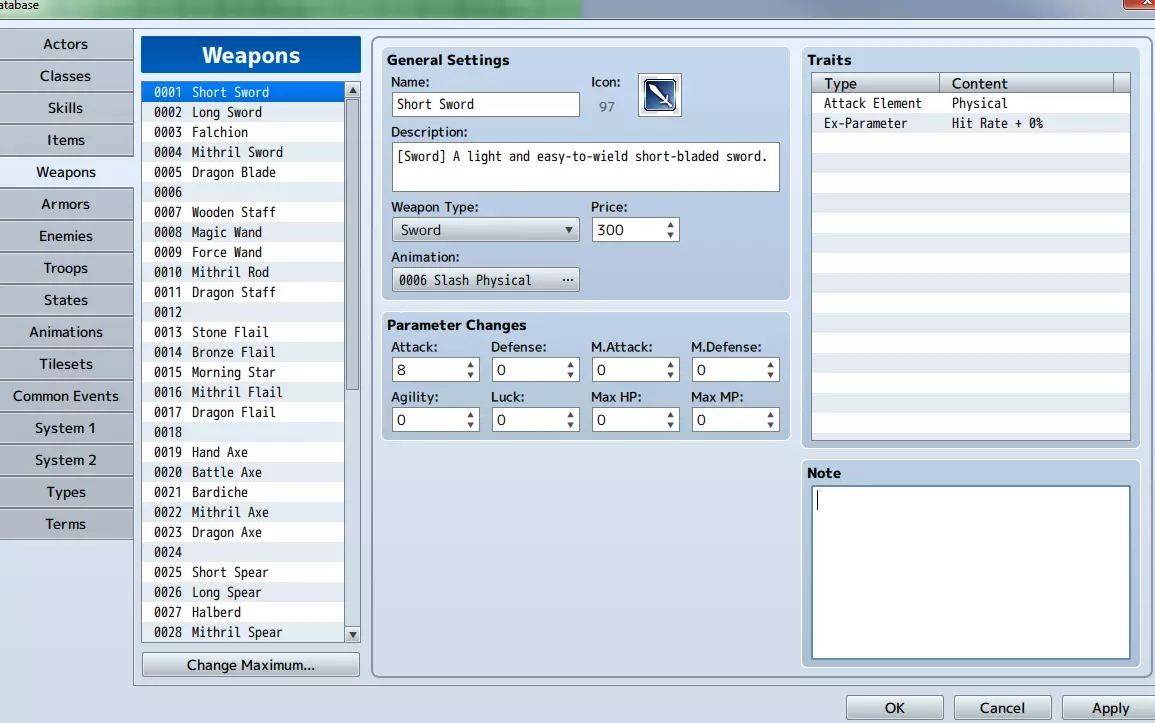Open the States tab
This screenshot has height=723, width=1155.
[66, 300]
